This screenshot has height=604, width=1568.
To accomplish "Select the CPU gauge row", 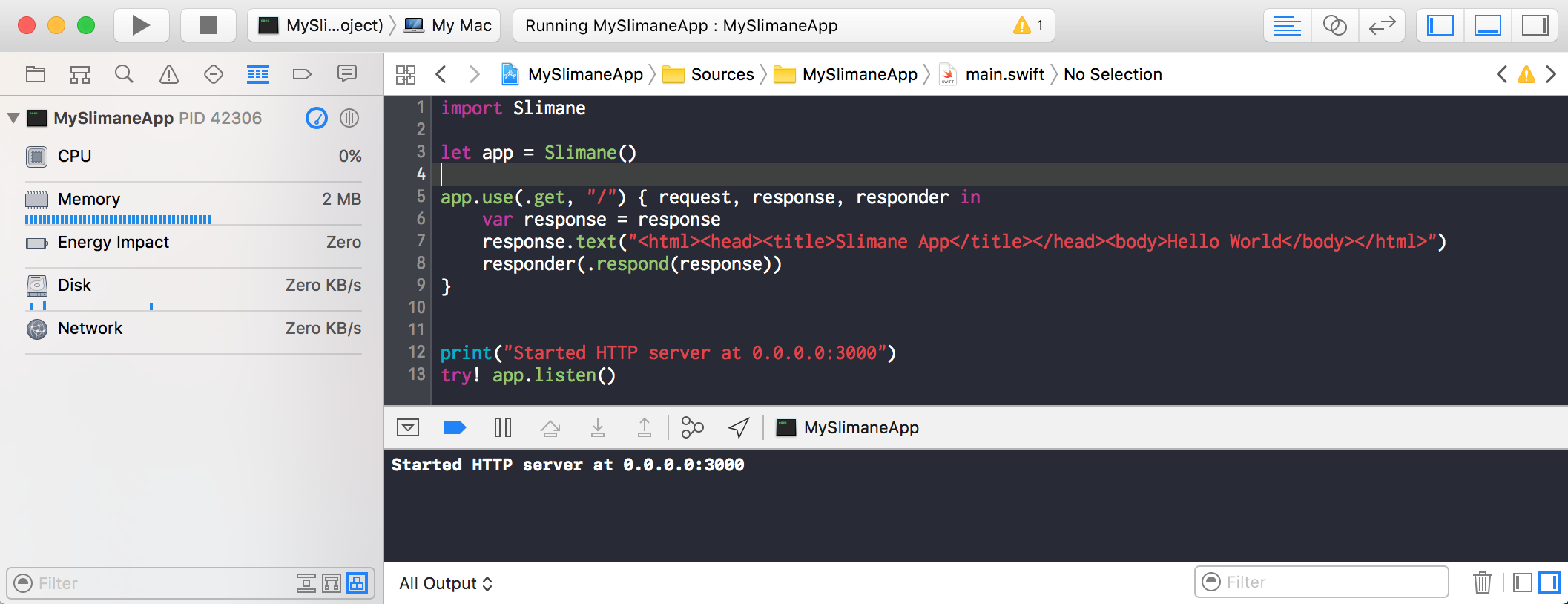I will (194, 157).
